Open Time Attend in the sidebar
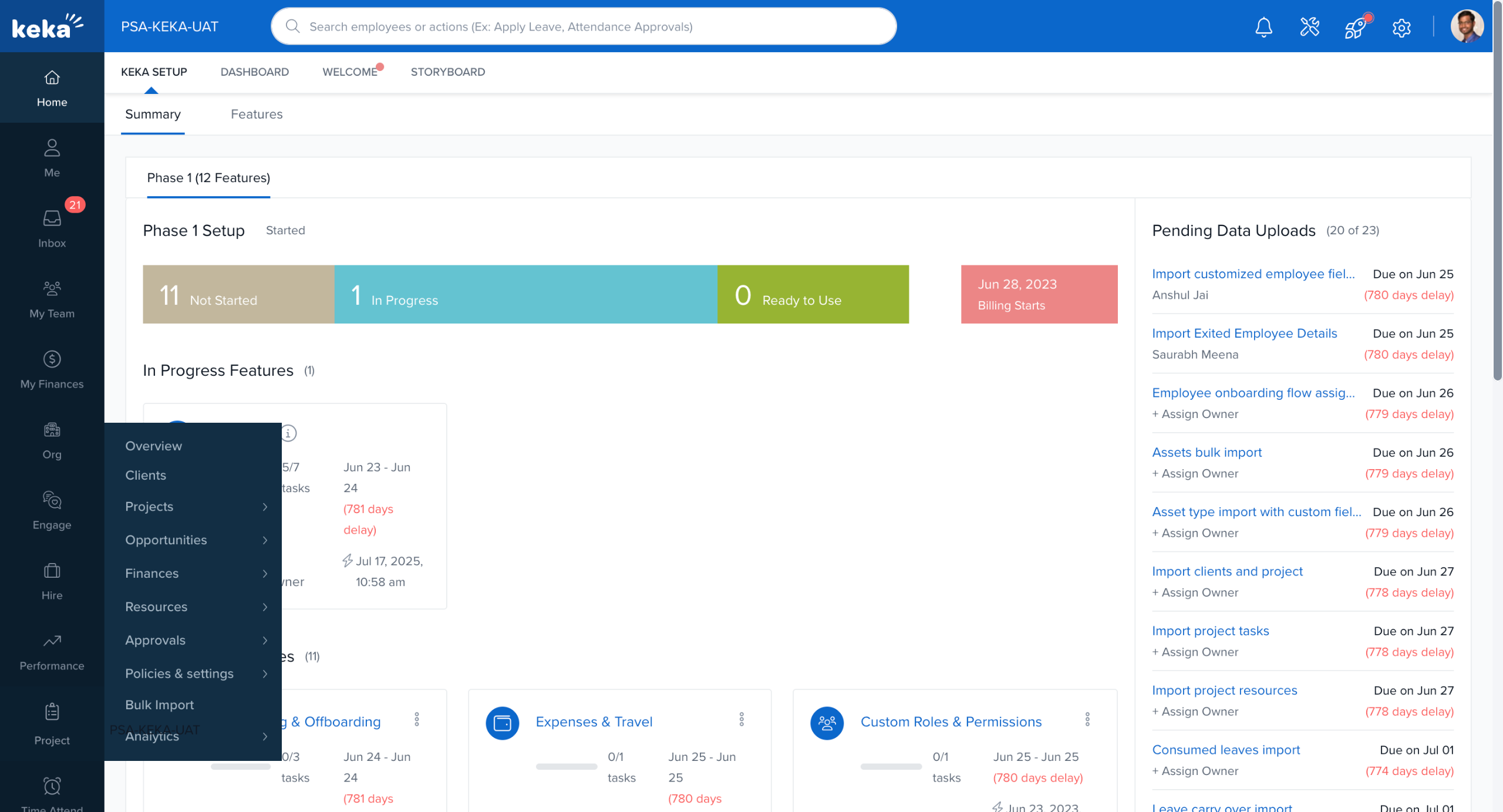Image resolution: width=1503 pixels, height=812 pixels. [52, 793]
